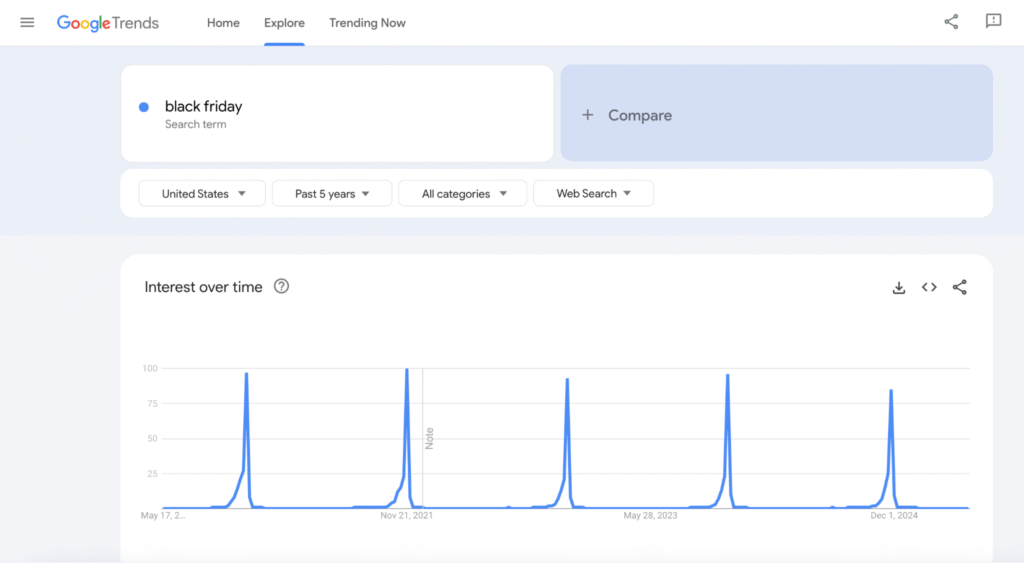The image size is (1024, 563).
Task: Open help icon beside Interest over time
Action: [281, 286]
